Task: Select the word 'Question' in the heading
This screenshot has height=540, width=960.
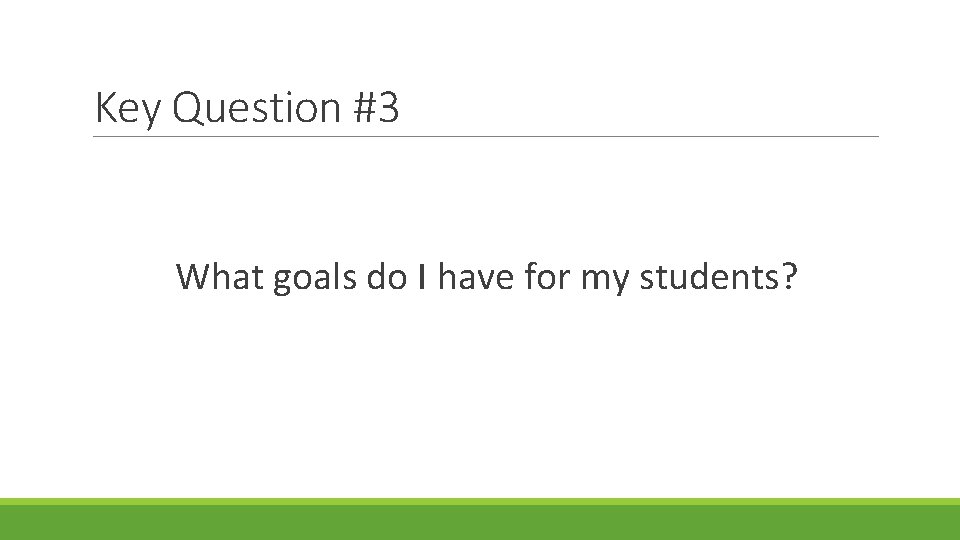Action: 256,108
